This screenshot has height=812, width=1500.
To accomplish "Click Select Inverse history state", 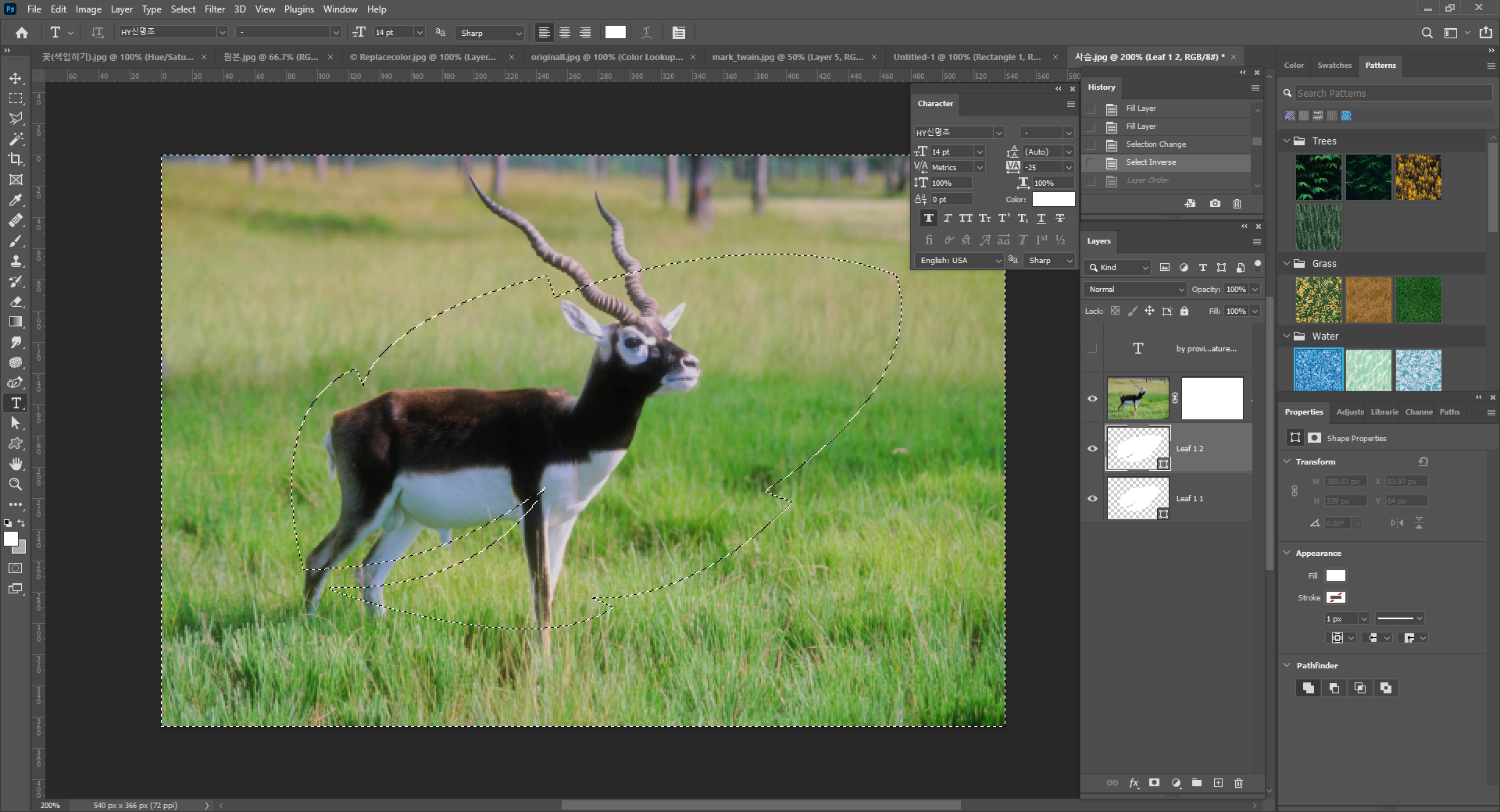I will (1151, 162).
